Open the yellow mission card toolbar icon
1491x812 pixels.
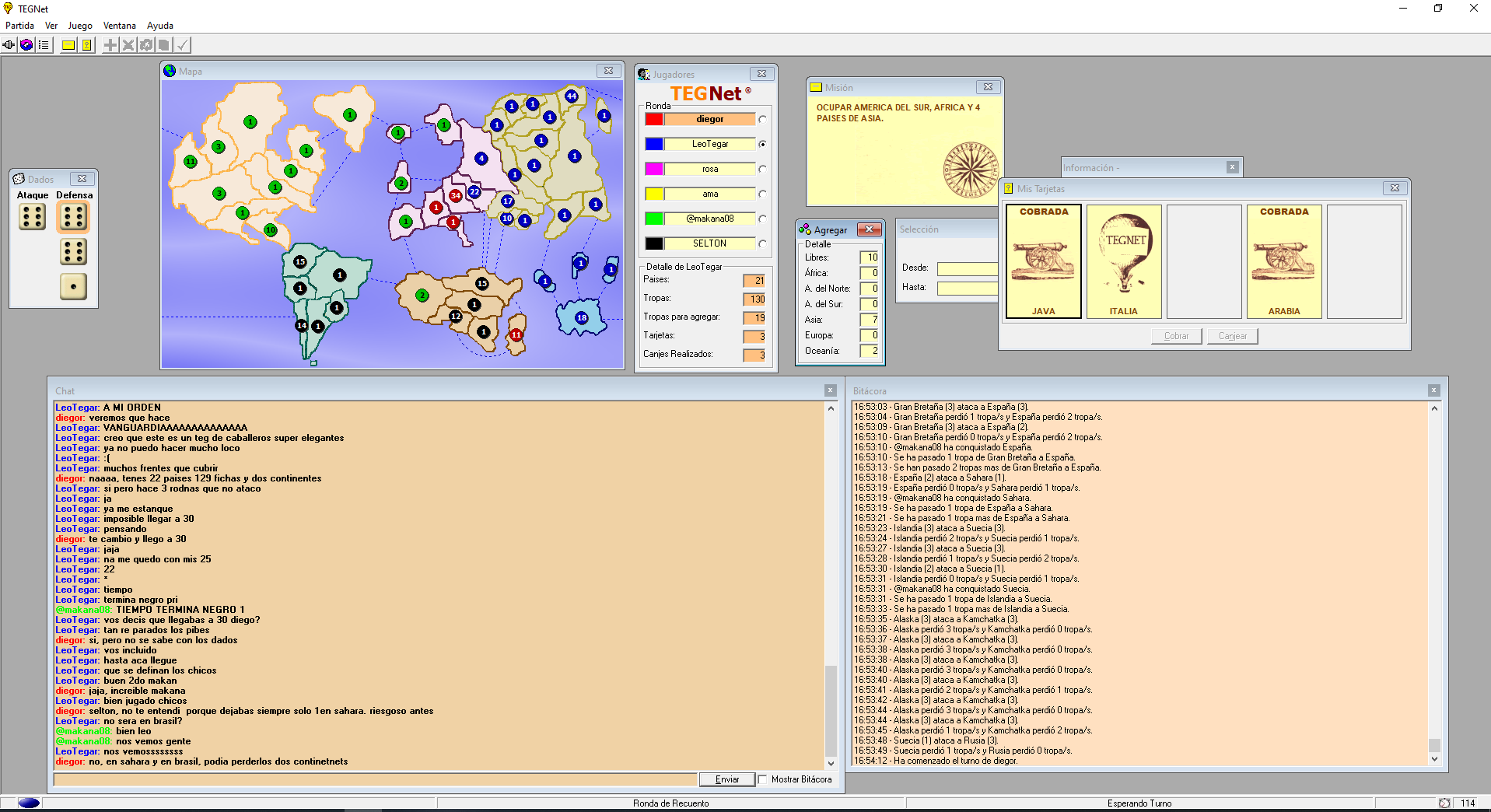click(68, 45)
